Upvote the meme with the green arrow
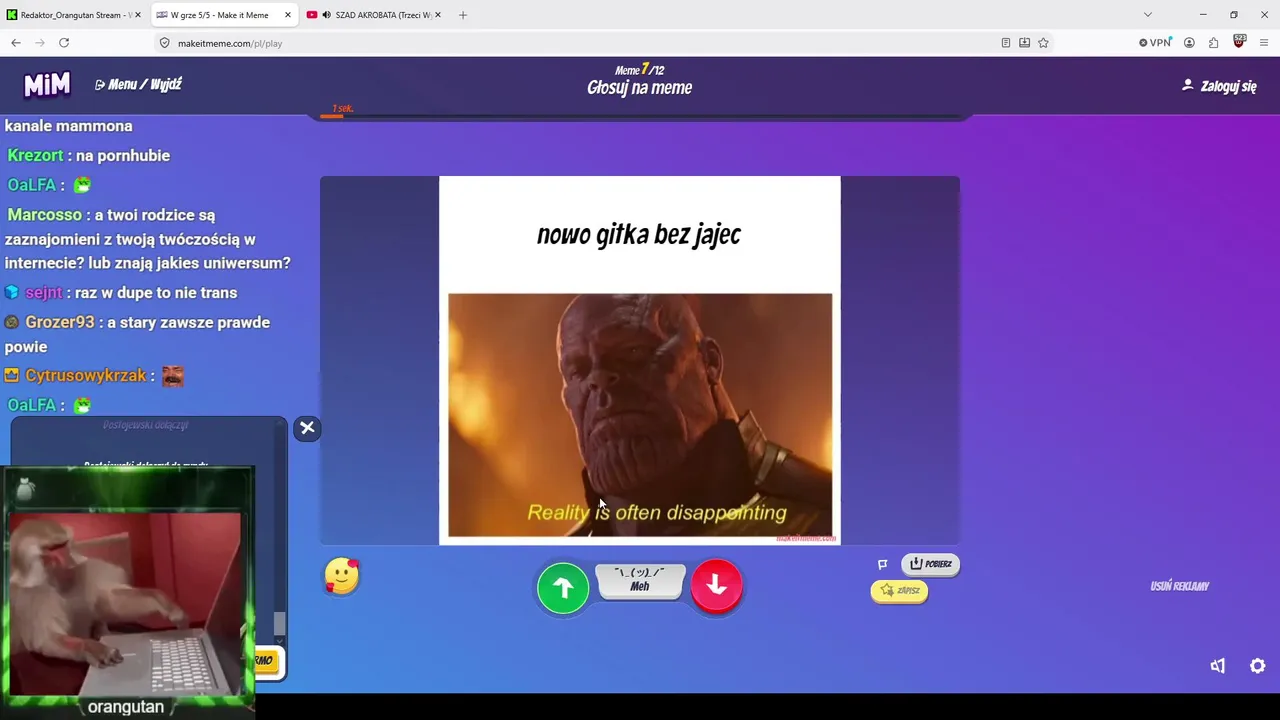 563,587
